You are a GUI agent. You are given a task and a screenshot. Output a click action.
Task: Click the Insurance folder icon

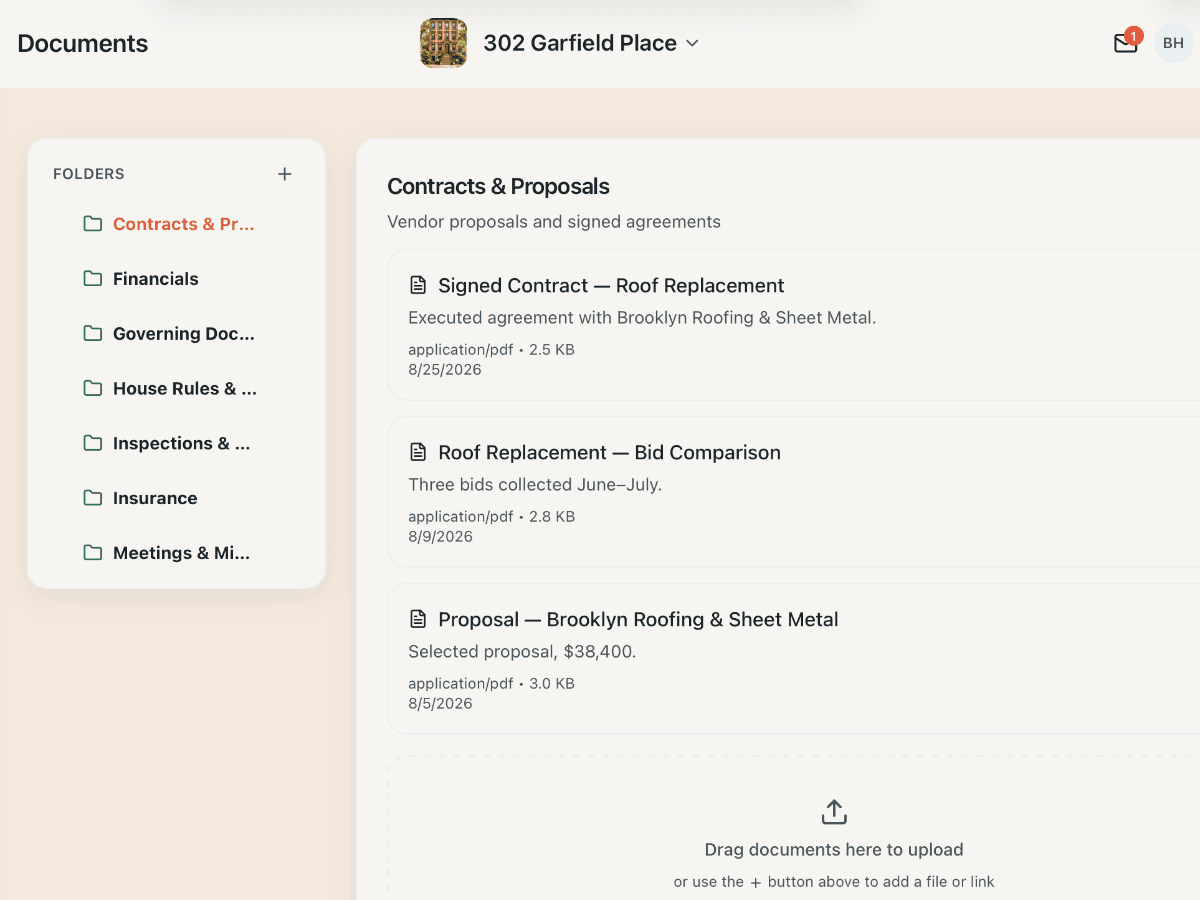coord(93,498)
